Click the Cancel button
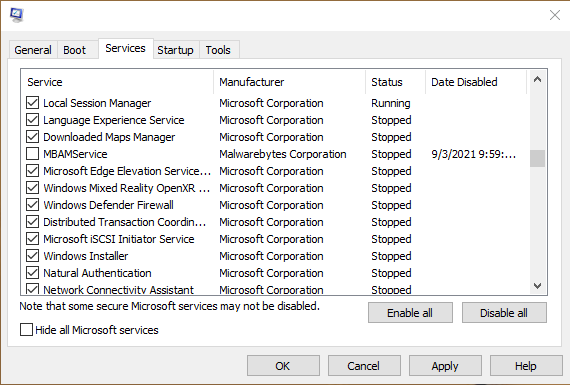 (x=364, y=366)
